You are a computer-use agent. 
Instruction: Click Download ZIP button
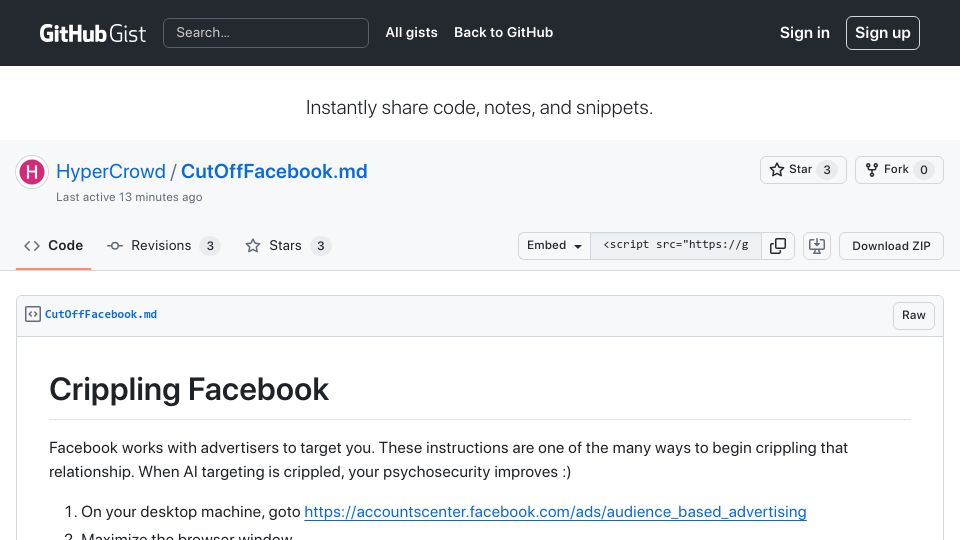coord(891,246)
